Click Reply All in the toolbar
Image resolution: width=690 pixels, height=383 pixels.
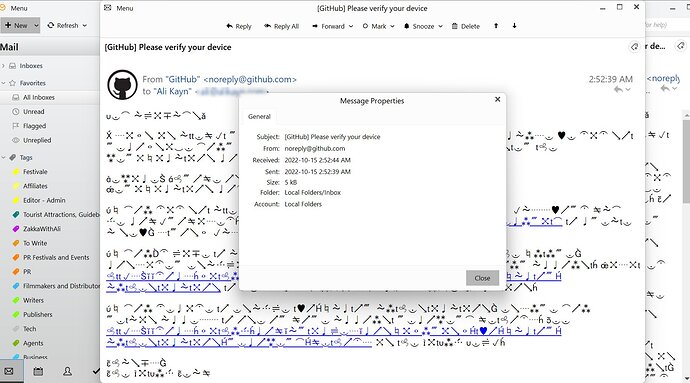coord(281,26)
